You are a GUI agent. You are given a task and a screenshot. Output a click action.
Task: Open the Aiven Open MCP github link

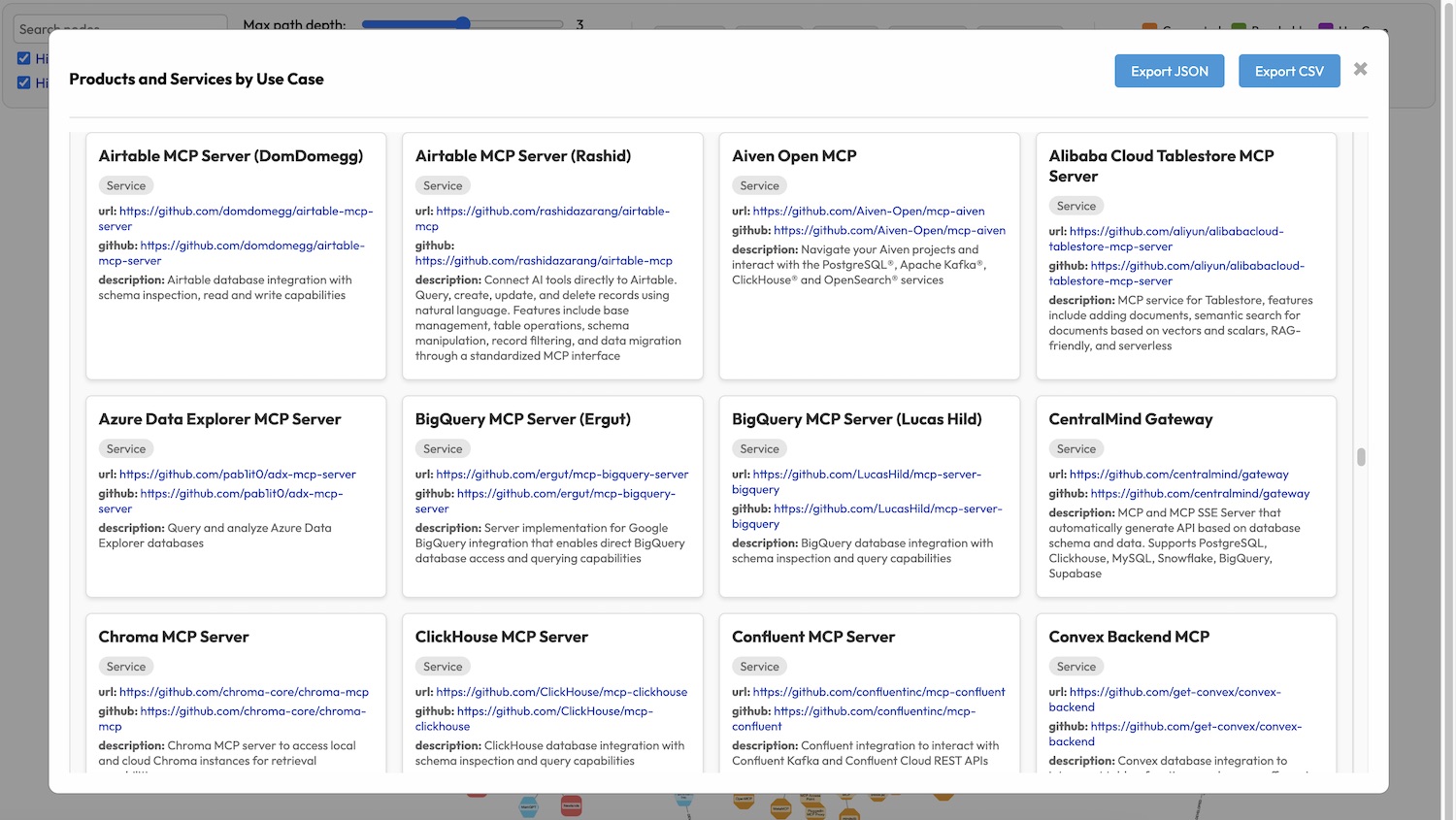[x=889, y=230]
